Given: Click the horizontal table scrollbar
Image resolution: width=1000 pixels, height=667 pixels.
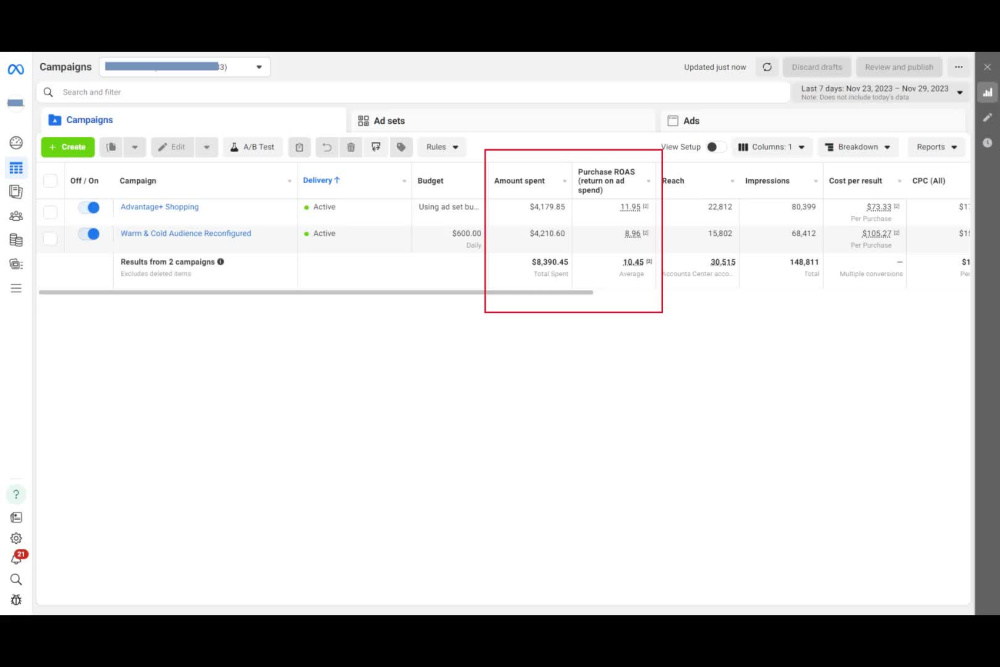Looking at the screenshot, I should point(316,293).
